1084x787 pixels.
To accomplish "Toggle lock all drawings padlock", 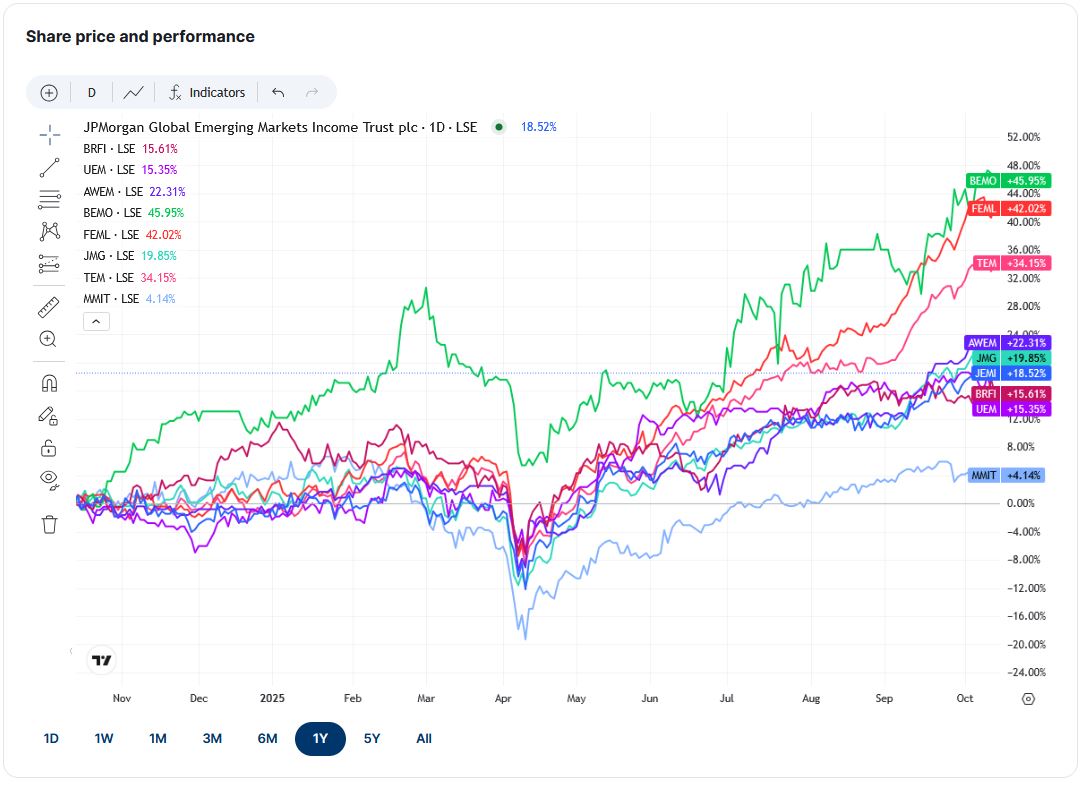I will click(49, 448).
